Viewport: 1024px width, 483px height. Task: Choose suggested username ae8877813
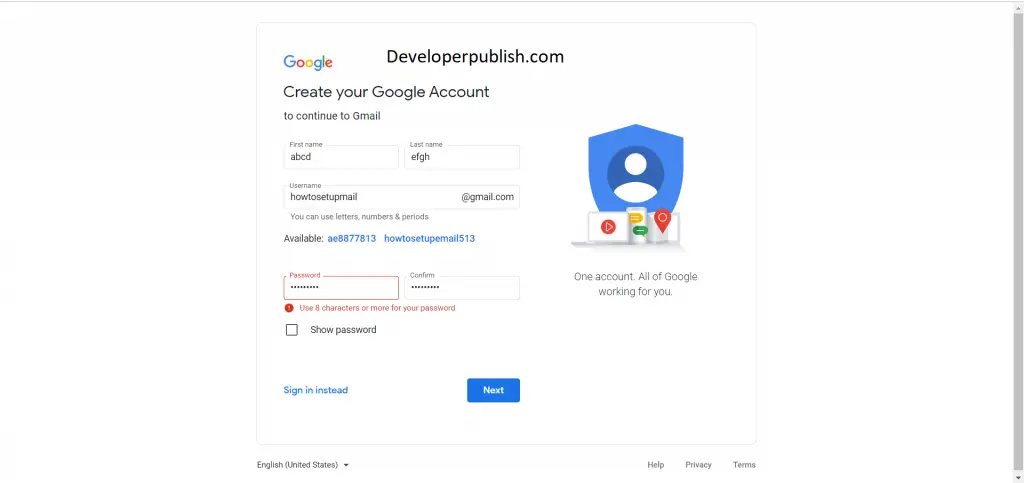351,238
